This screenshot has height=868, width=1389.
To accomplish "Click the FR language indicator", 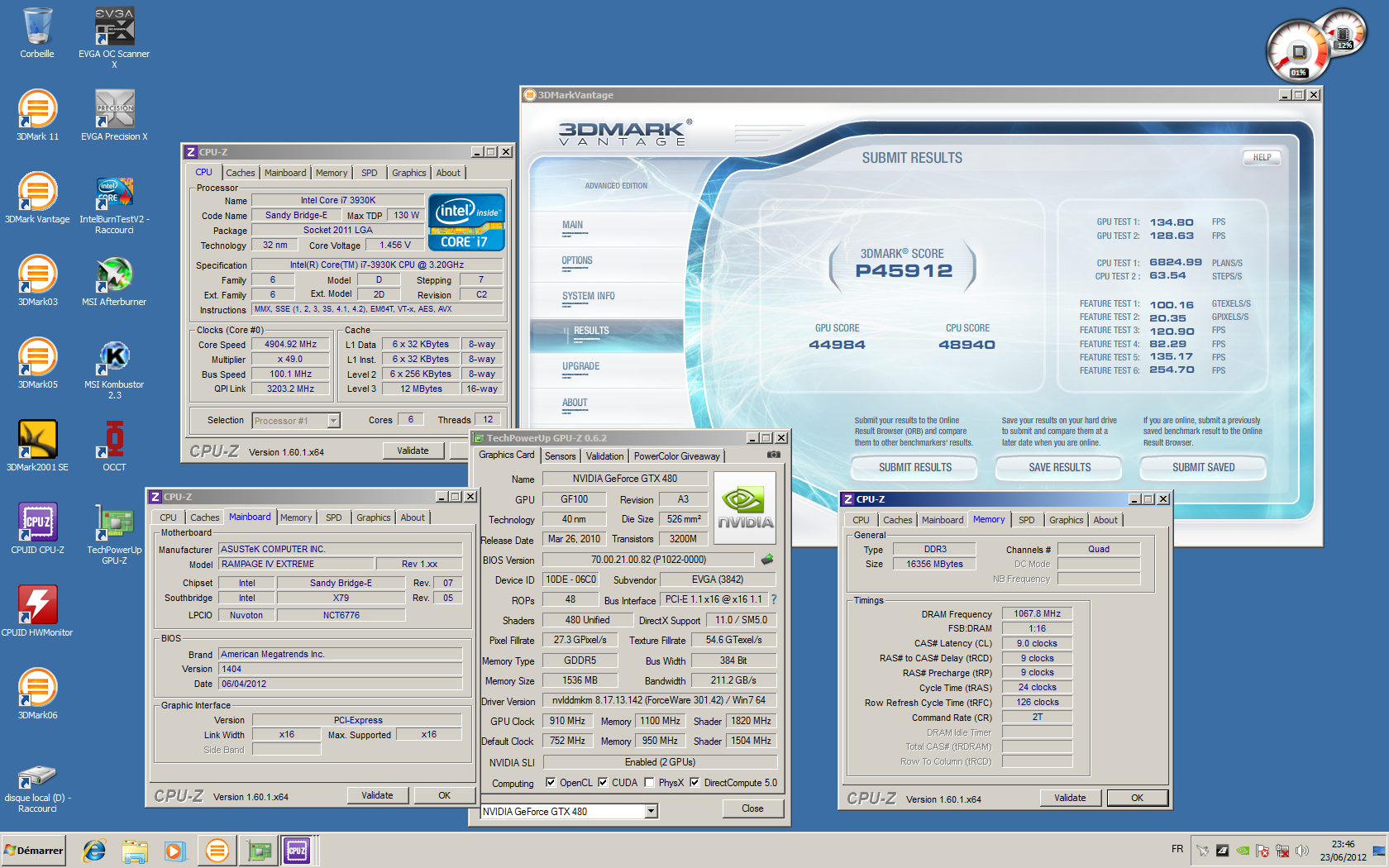I will [x=1177, y=849].
